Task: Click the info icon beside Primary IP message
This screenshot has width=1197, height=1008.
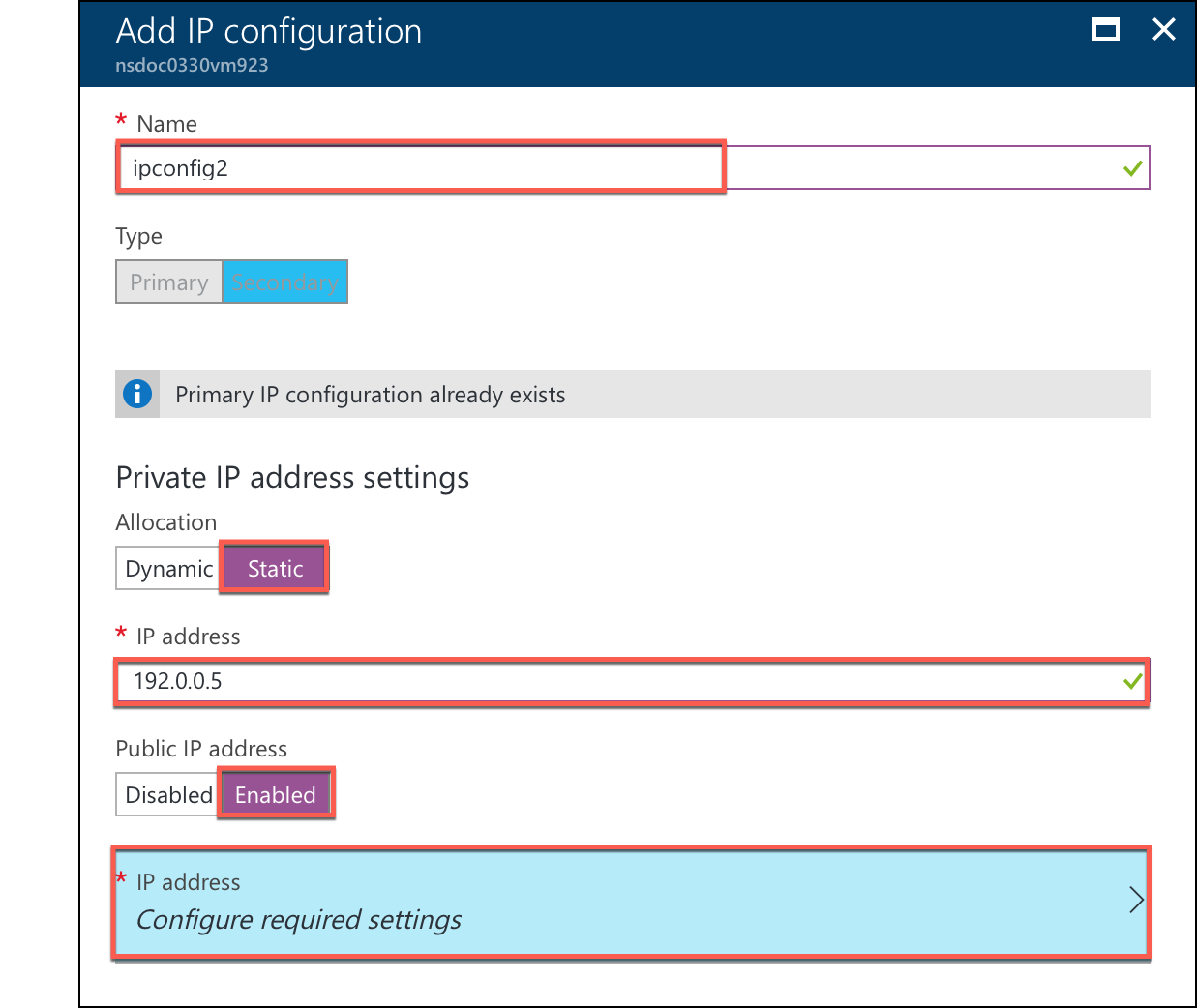Action: (x=137, y=394)
